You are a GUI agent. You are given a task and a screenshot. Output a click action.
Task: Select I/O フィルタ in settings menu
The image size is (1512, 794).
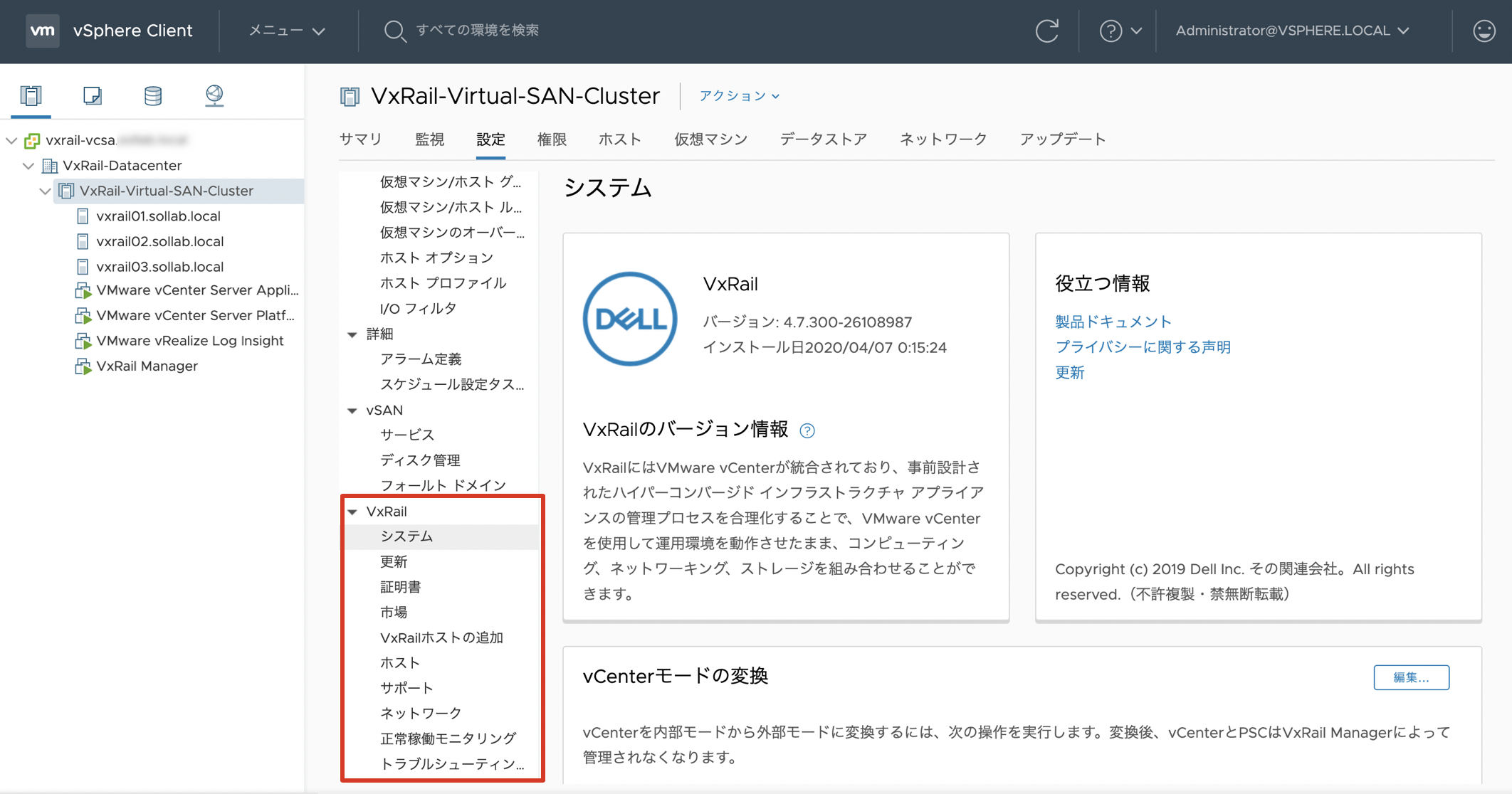tap(418, 309)
